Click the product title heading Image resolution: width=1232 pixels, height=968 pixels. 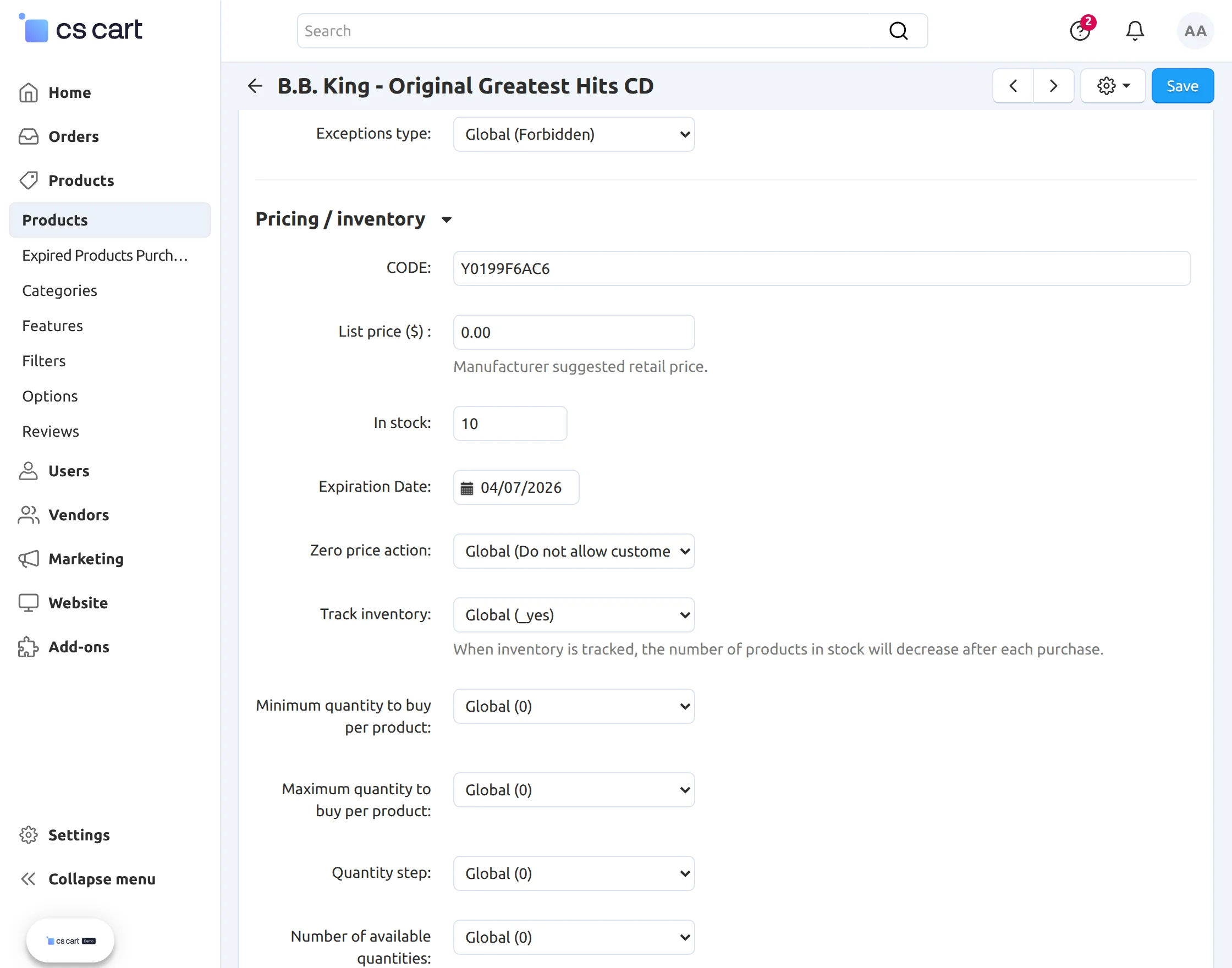pyautogui.click(x=465, y=86)
